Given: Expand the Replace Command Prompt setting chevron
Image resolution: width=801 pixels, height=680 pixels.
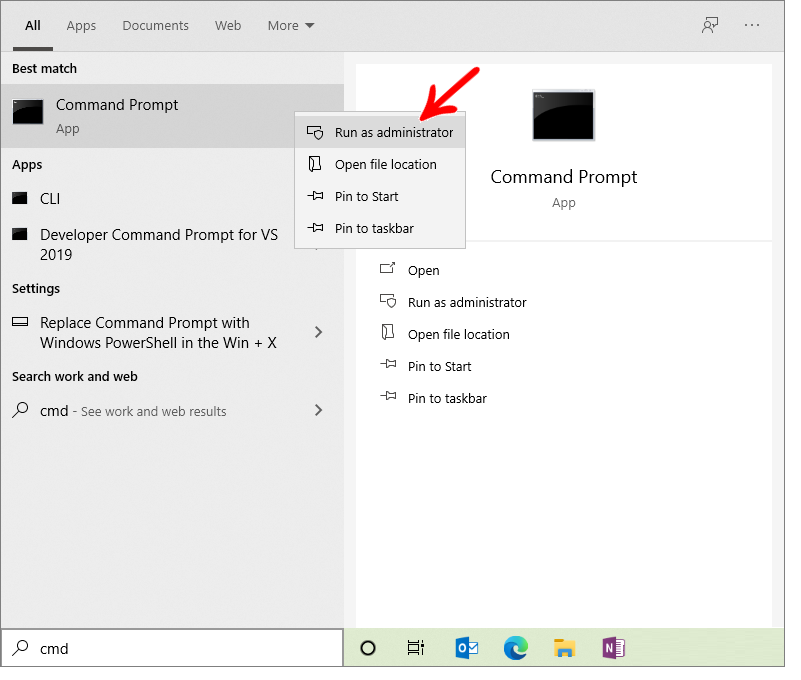Looking at the screenshot, I should pos(319,333).
